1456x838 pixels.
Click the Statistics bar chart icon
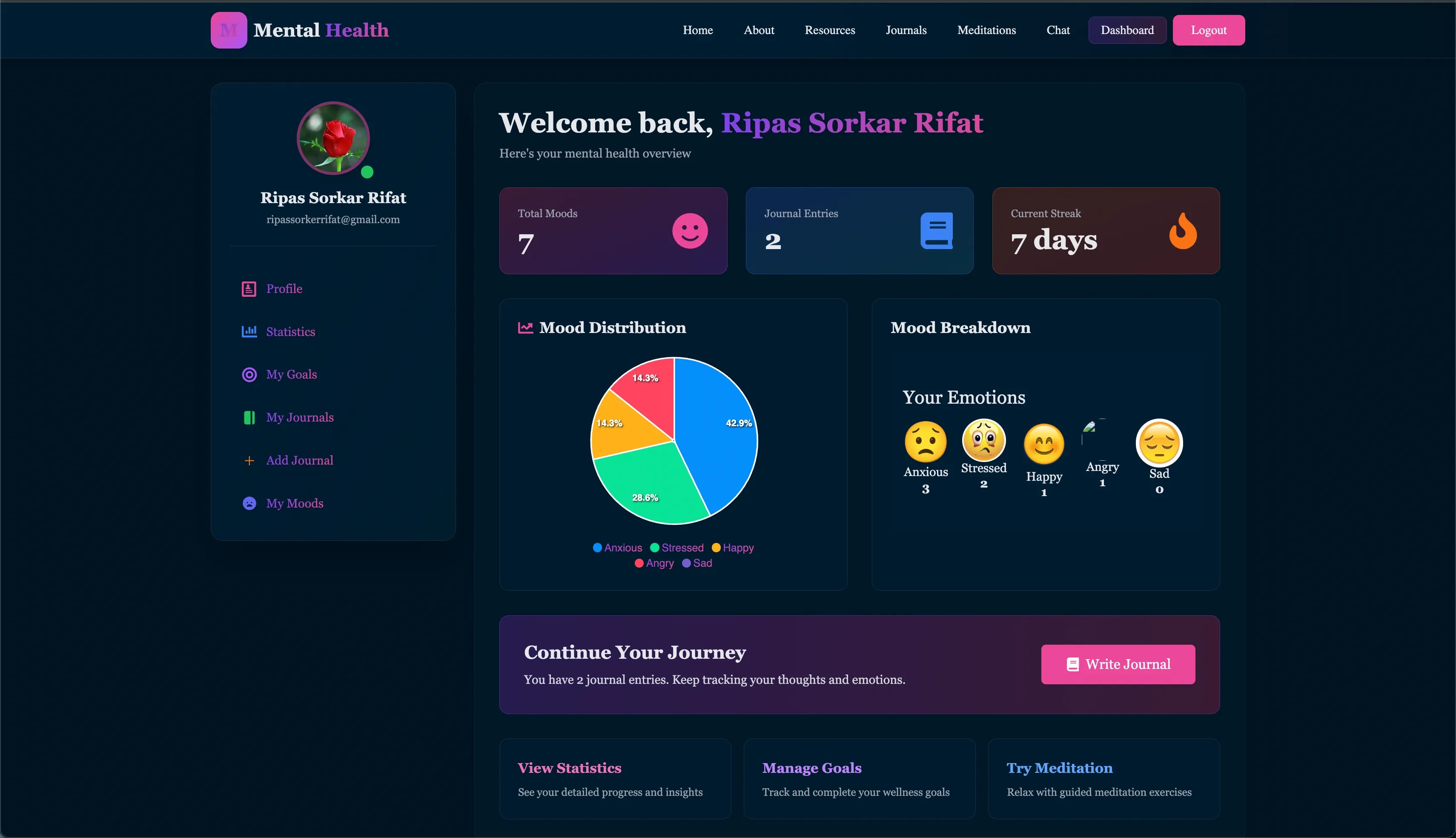coord(249,332)
